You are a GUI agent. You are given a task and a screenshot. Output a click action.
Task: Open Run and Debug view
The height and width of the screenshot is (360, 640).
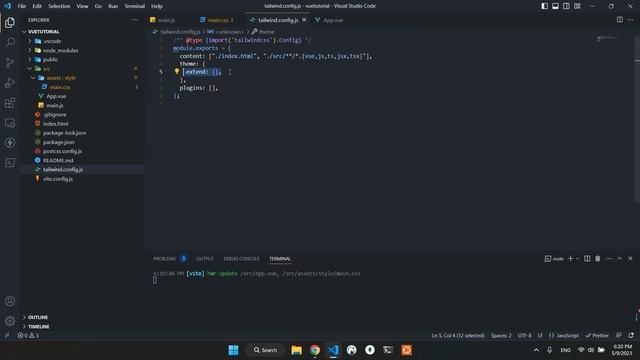10,82
